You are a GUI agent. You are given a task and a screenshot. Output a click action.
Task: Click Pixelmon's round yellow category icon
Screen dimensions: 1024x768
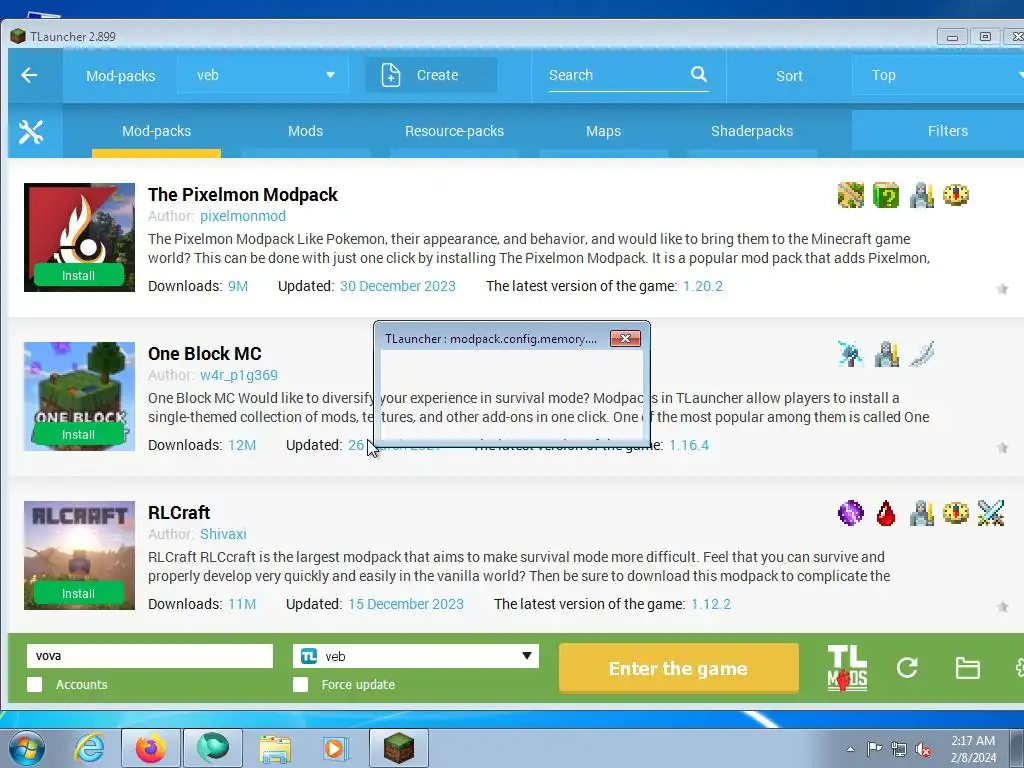coord(955,195)
